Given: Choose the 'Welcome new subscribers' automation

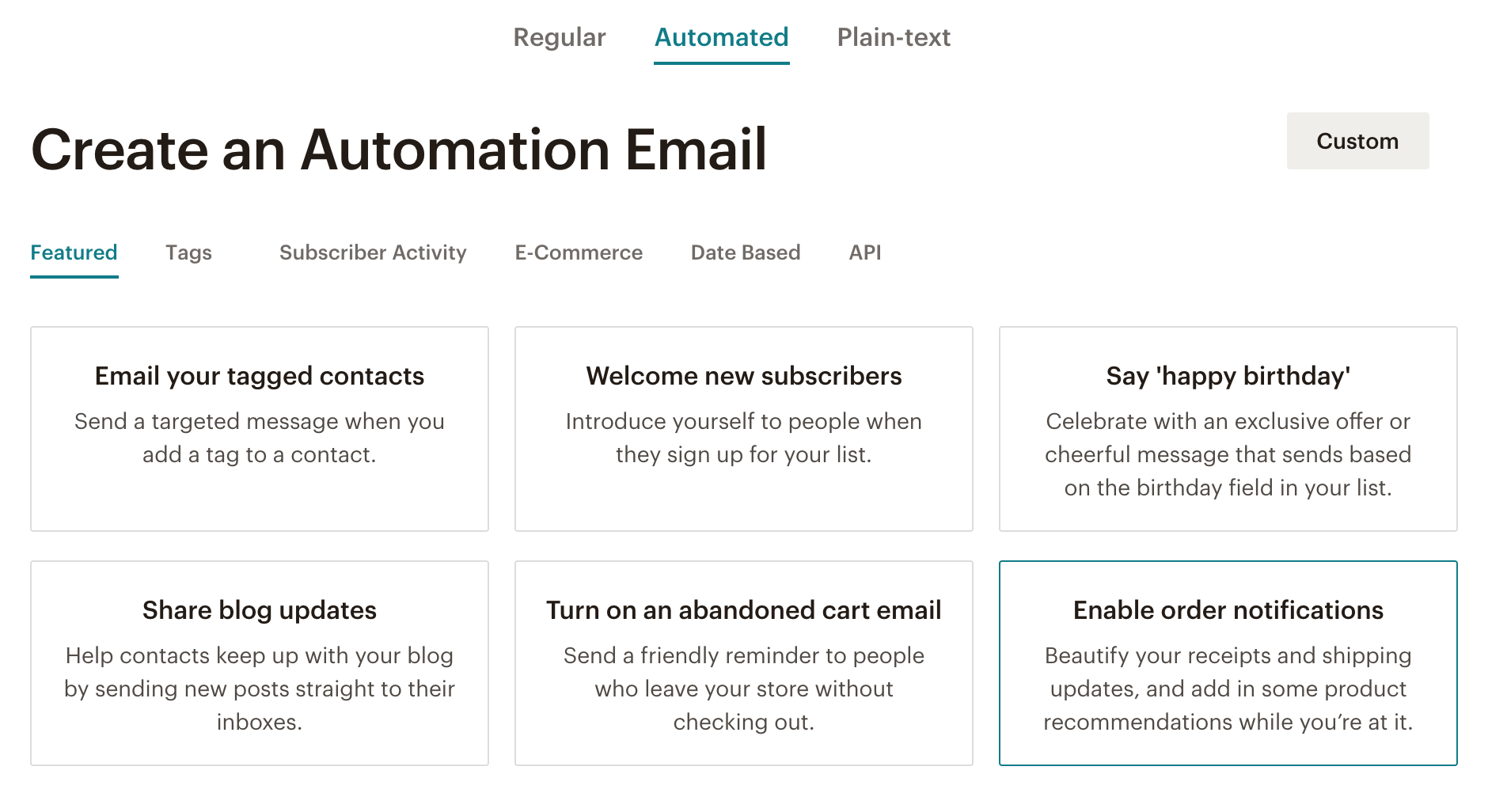Looking at the screenshot, I should point(743,428).
